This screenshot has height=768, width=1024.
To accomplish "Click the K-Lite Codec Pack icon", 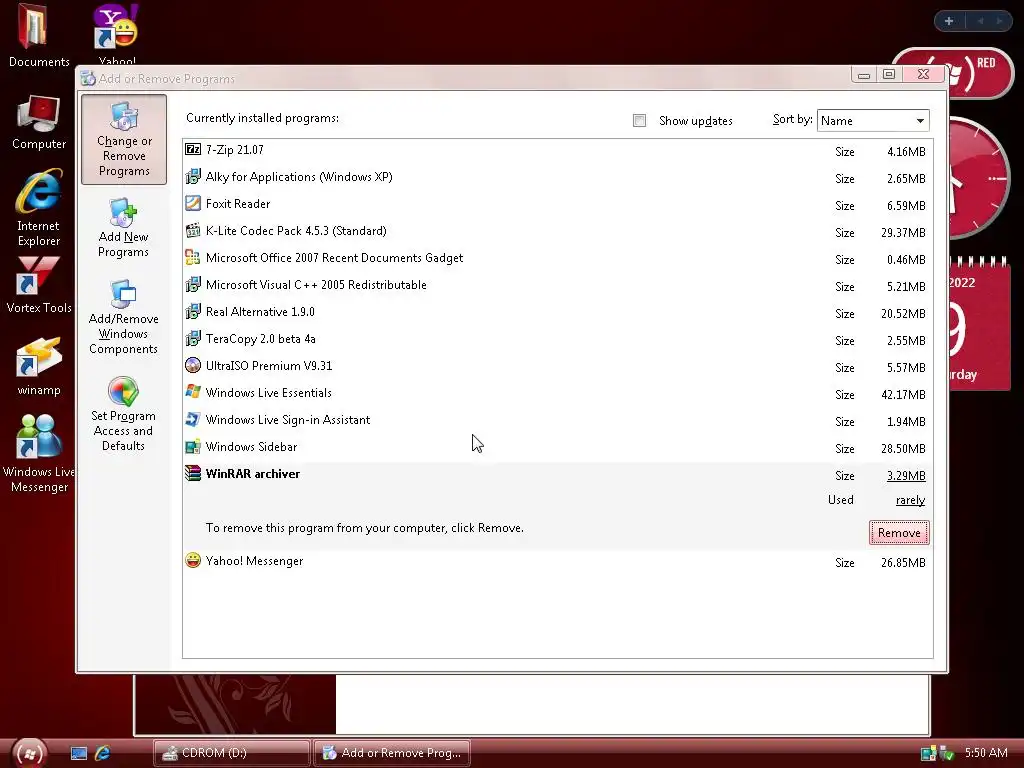I will click(x=193, y=231).
